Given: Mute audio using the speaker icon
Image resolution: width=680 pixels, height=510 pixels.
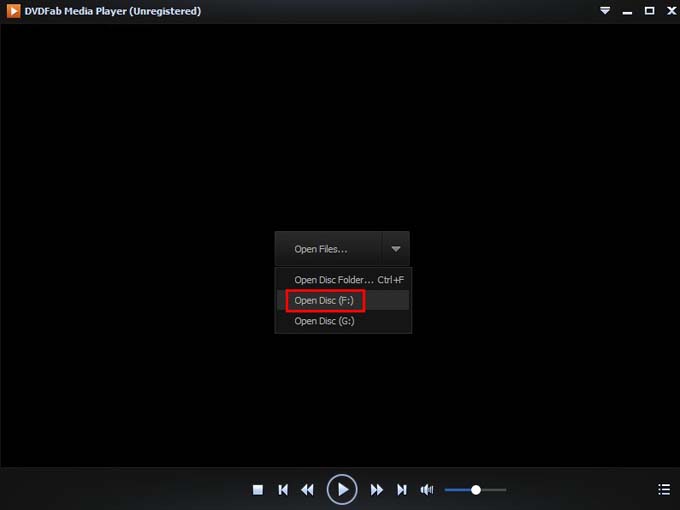Looking at the screenshot, I should tap(427, 490).
